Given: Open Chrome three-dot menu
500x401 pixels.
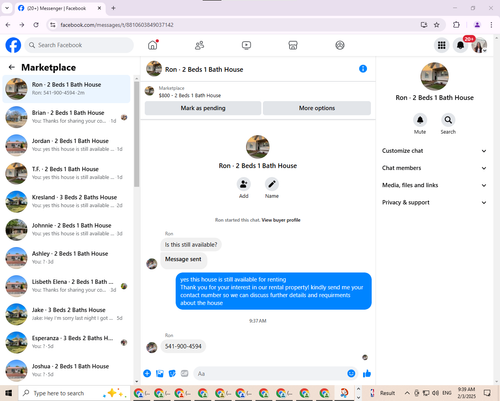Looking at the screenshot, I should (491, 25).
